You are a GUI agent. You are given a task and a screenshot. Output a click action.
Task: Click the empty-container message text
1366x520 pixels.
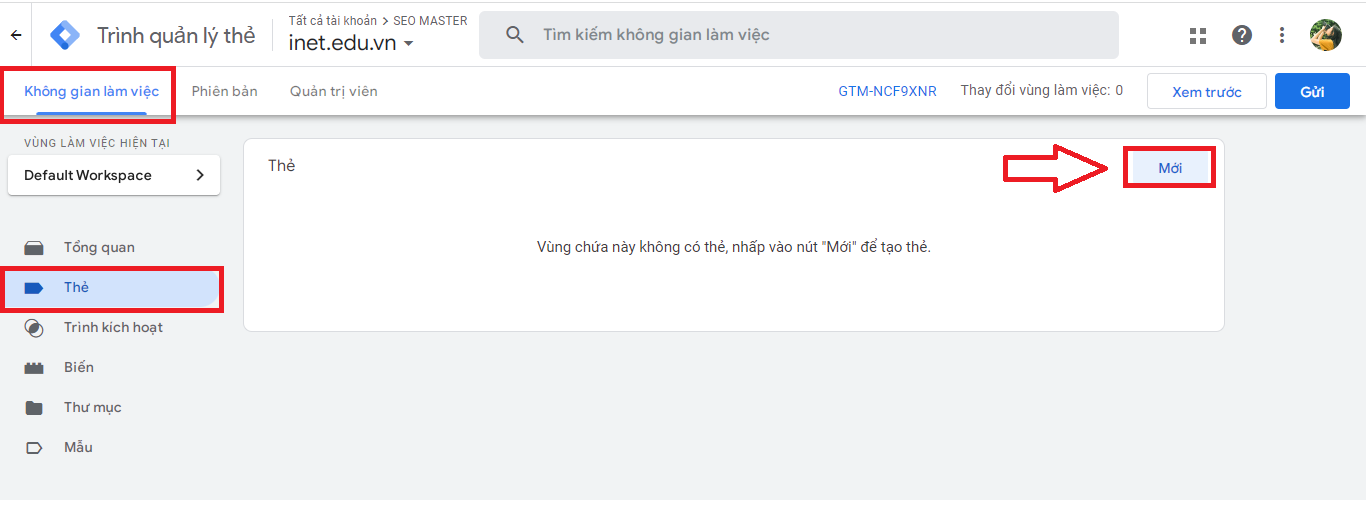coord(734,247)
